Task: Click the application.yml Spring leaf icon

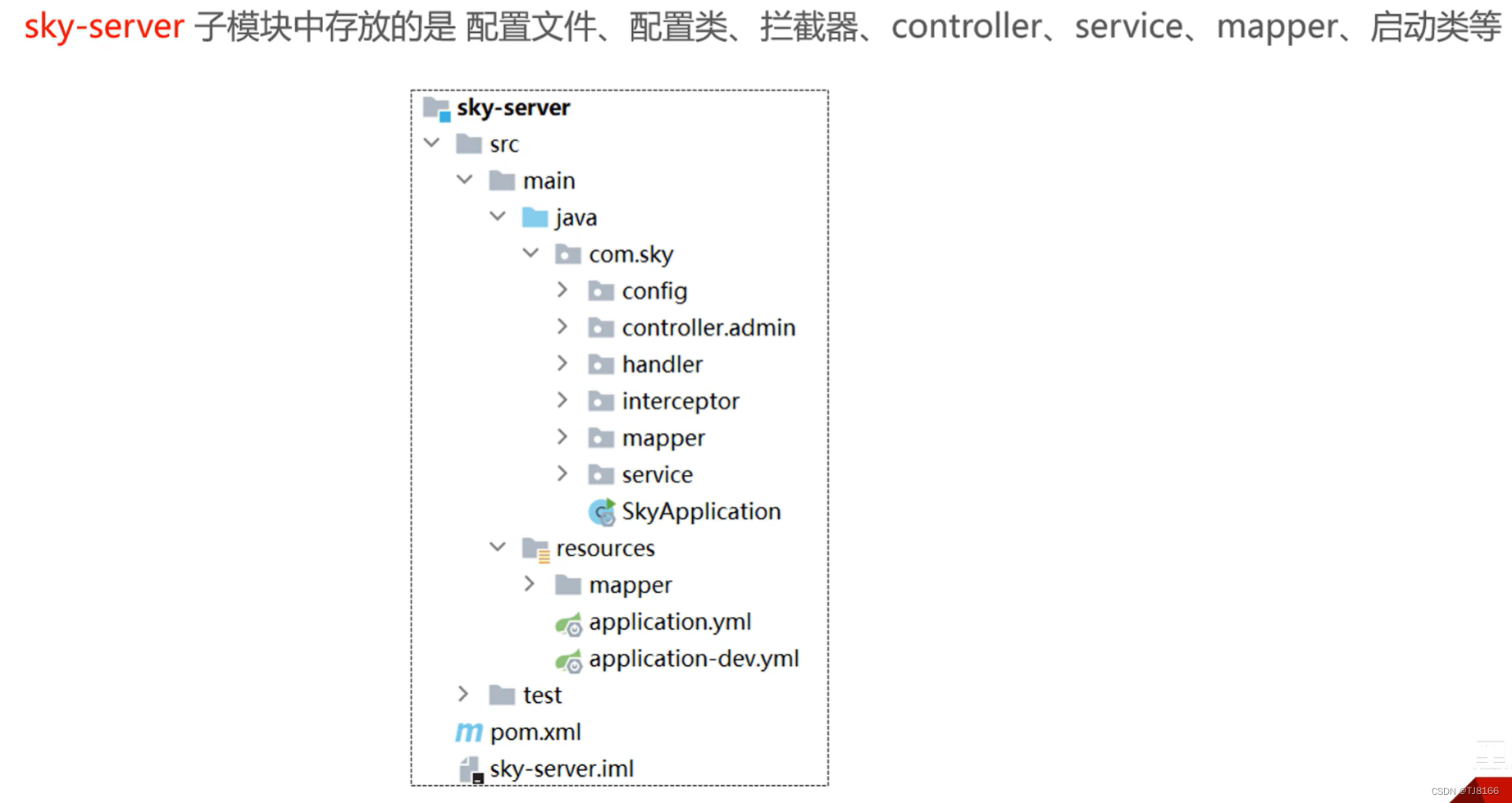Action: point(568,623)
